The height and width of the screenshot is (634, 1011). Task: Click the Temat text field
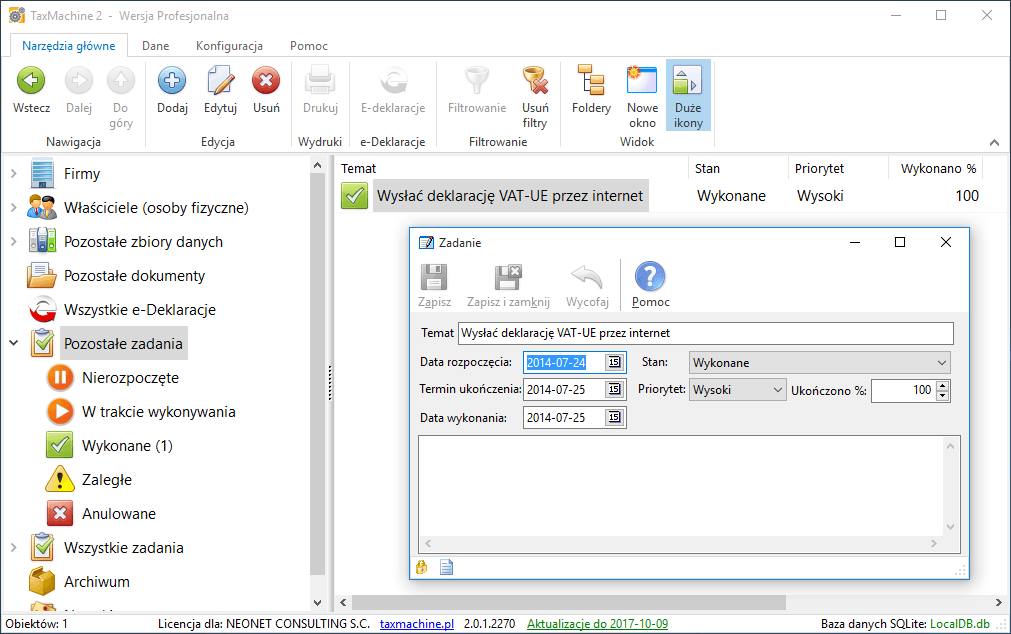tap(704, 333)
